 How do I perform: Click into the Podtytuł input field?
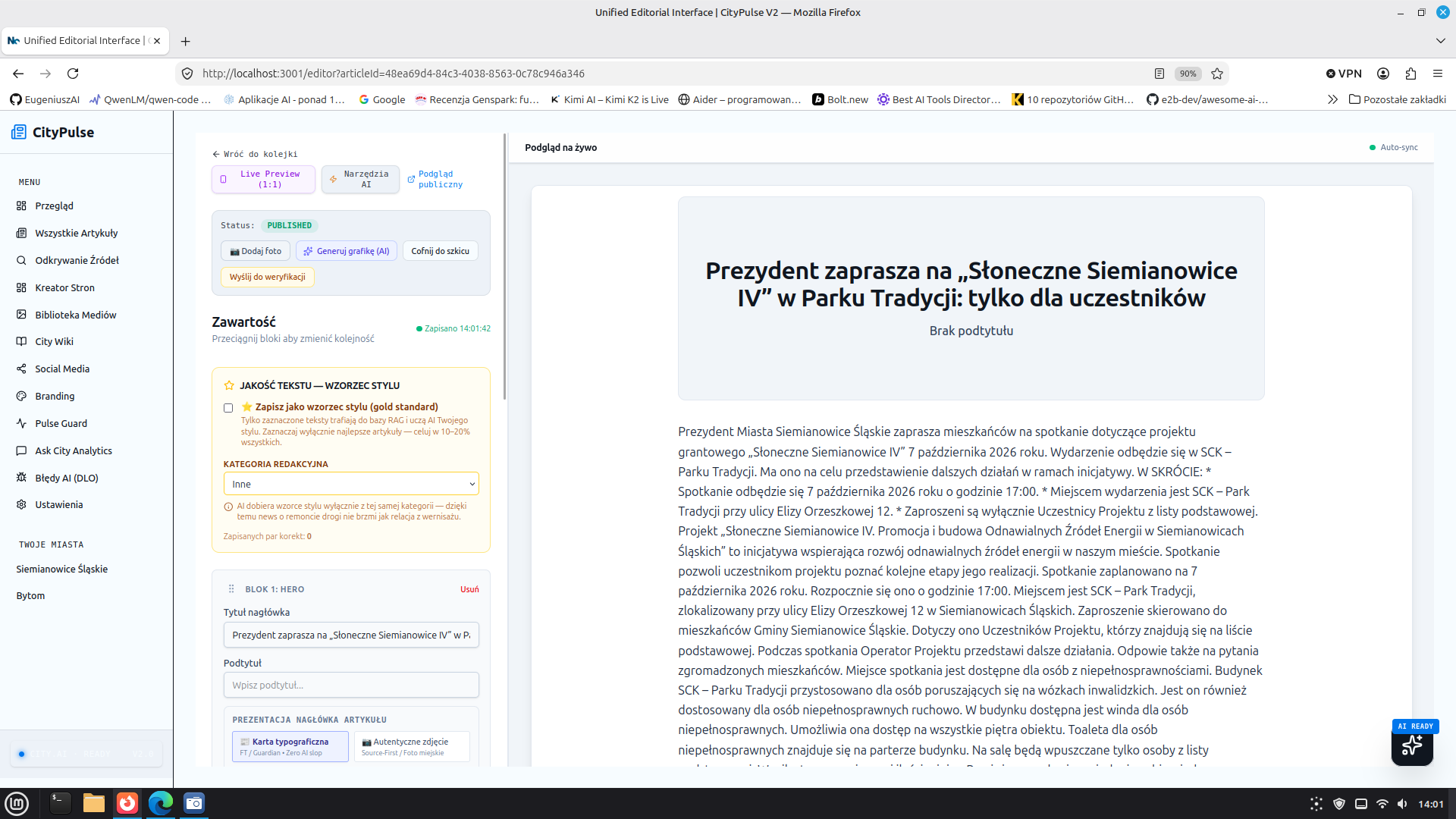point(351,685)
